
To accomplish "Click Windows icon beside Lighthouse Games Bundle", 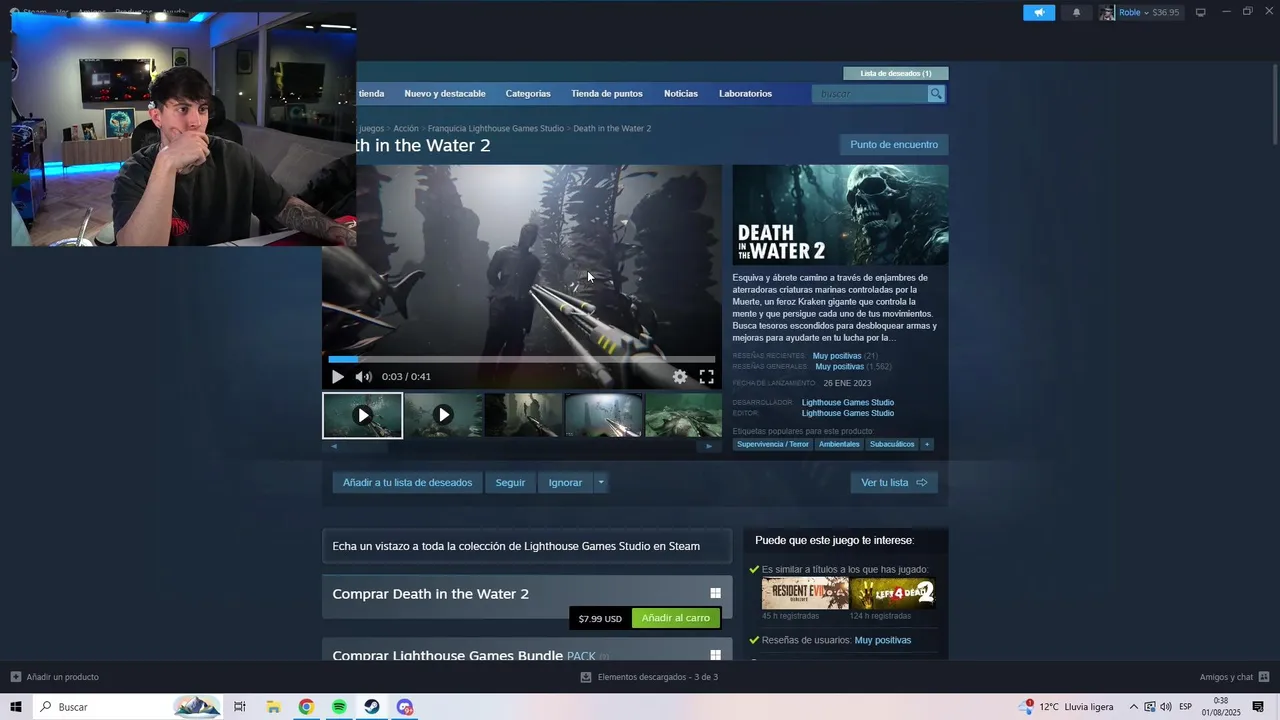I will [715, 655].
